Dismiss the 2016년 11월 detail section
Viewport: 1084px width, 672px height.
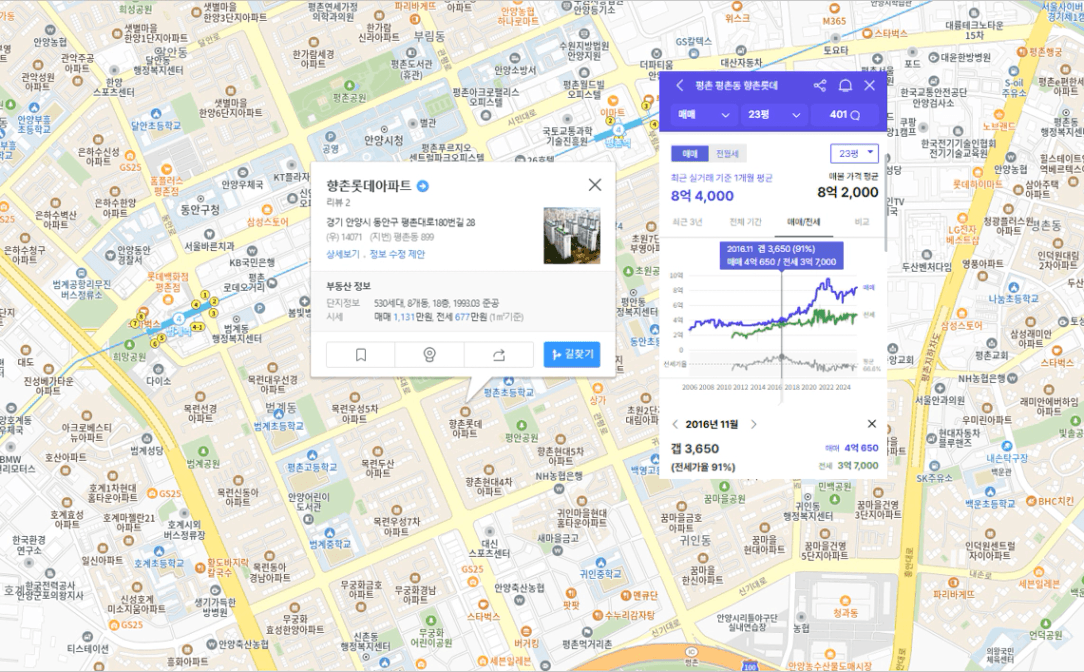872,424
